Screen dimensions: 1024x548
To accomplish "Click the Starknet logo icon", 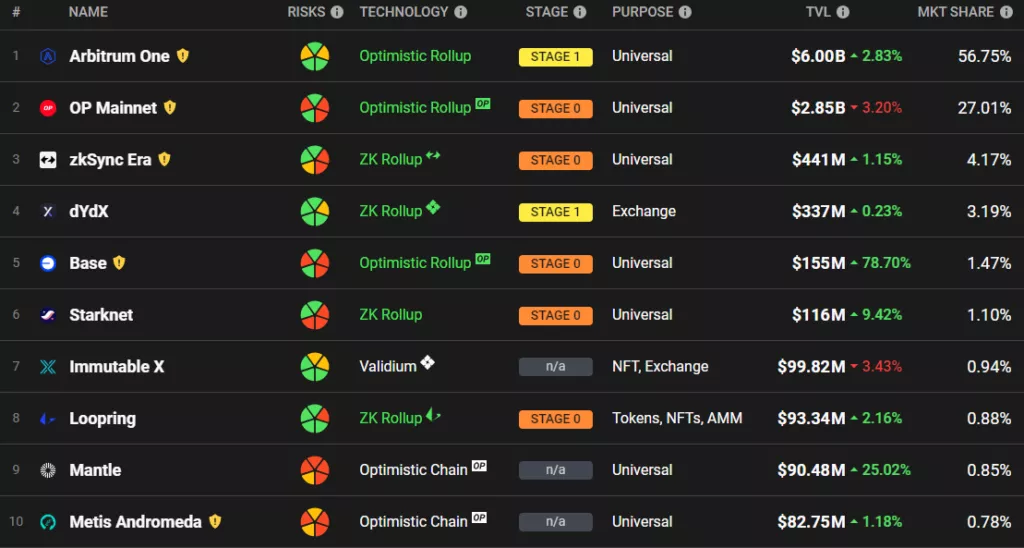I will pyautogui.click(x=48, y=315).
